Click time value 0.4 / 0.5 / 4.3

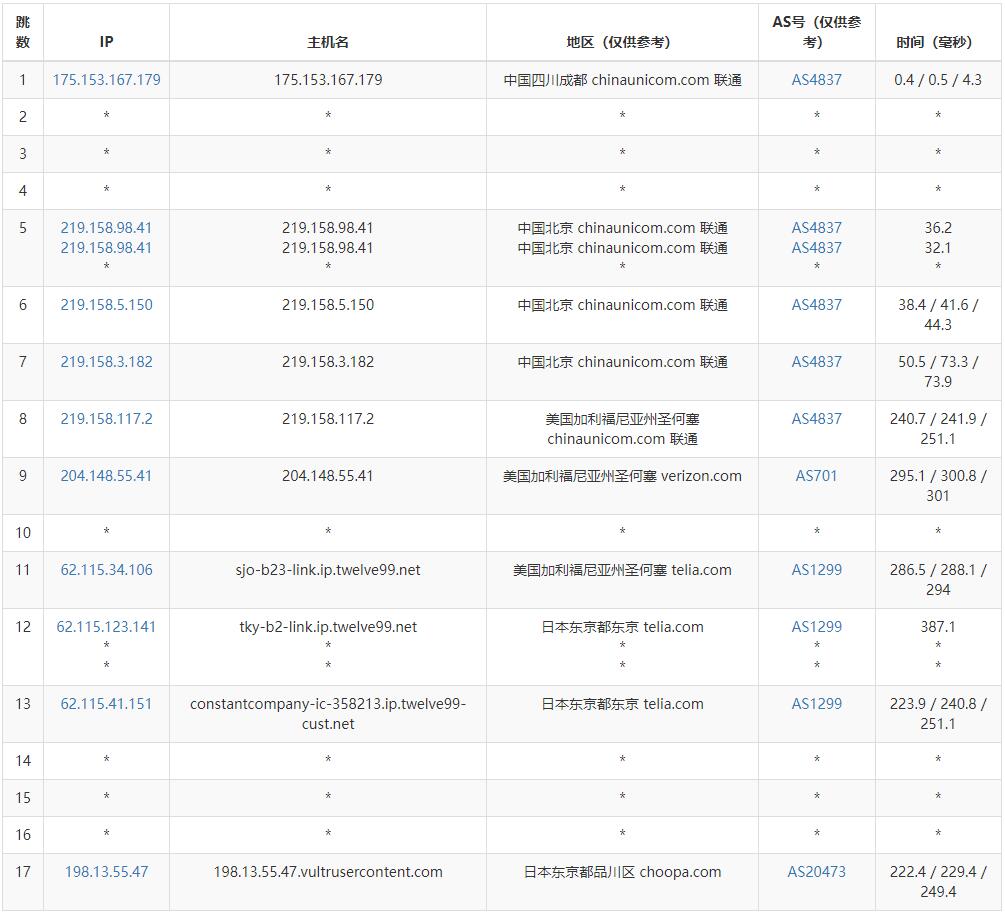[938, 80]
